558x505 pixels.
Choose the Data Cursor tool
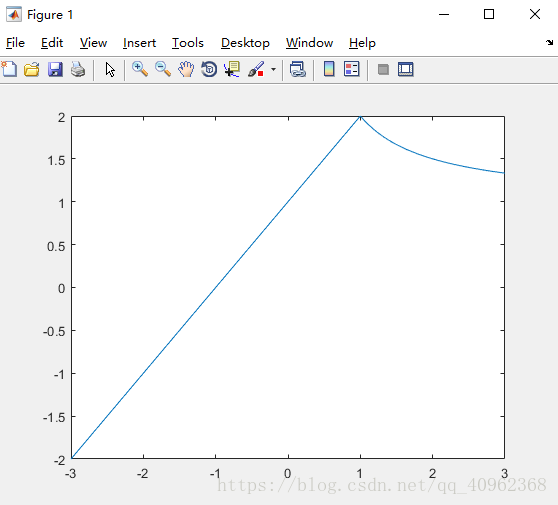pyautogui.click(x=232, y=69)
